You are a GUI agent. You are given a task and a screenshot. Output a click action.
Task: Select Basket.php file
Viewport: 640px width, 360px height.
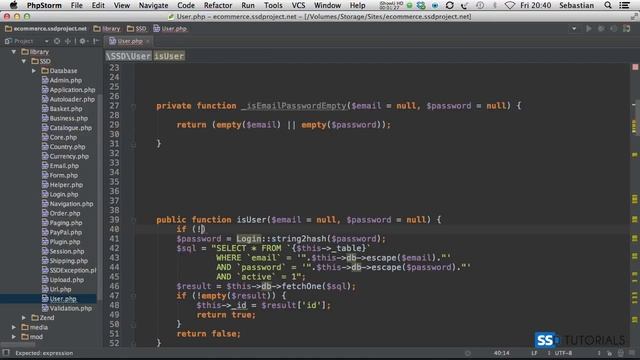click(62, 109)
